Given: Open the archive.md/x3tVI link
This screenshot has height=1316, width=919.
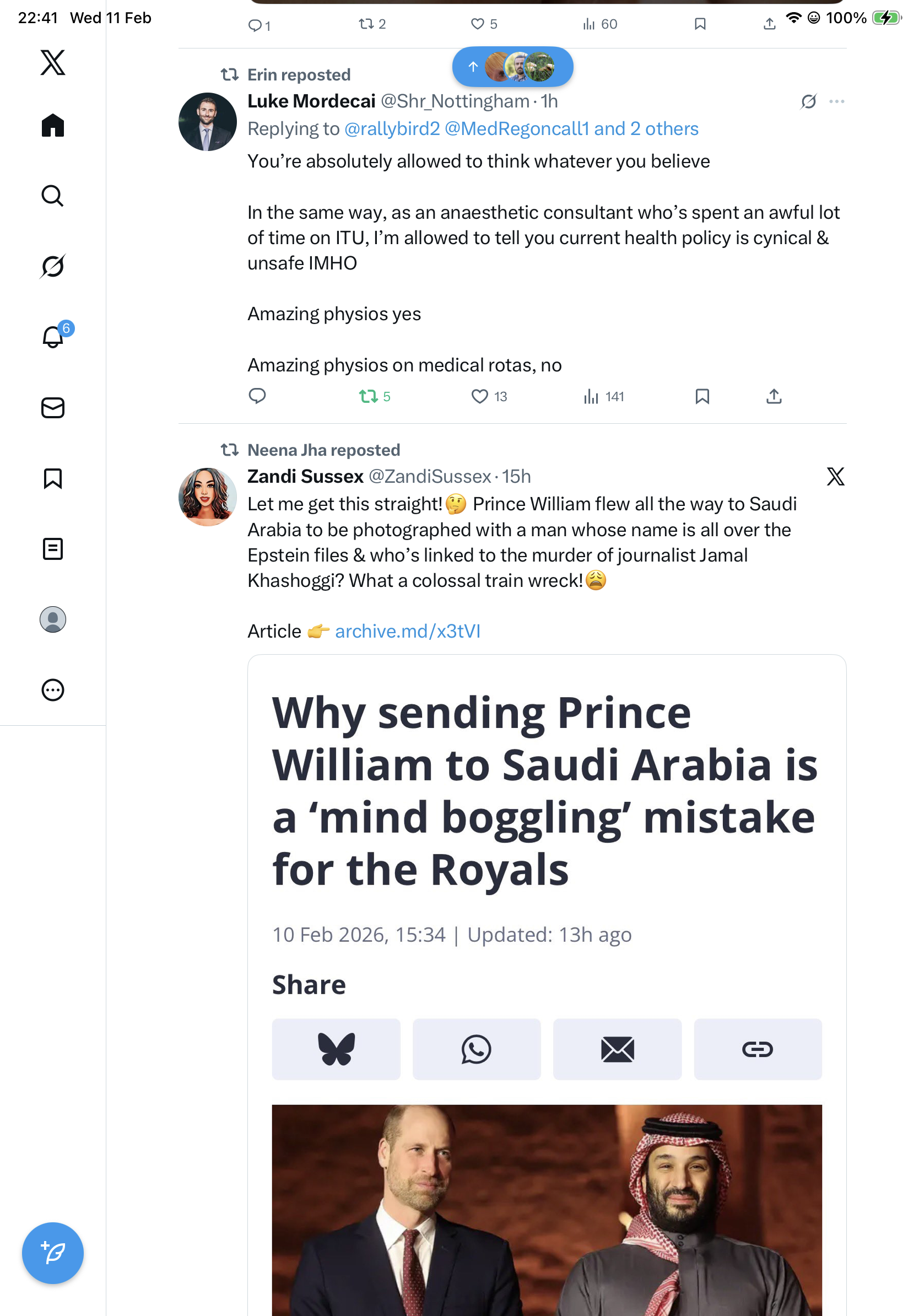Looking at the screenshot, I should pos(407,631).
